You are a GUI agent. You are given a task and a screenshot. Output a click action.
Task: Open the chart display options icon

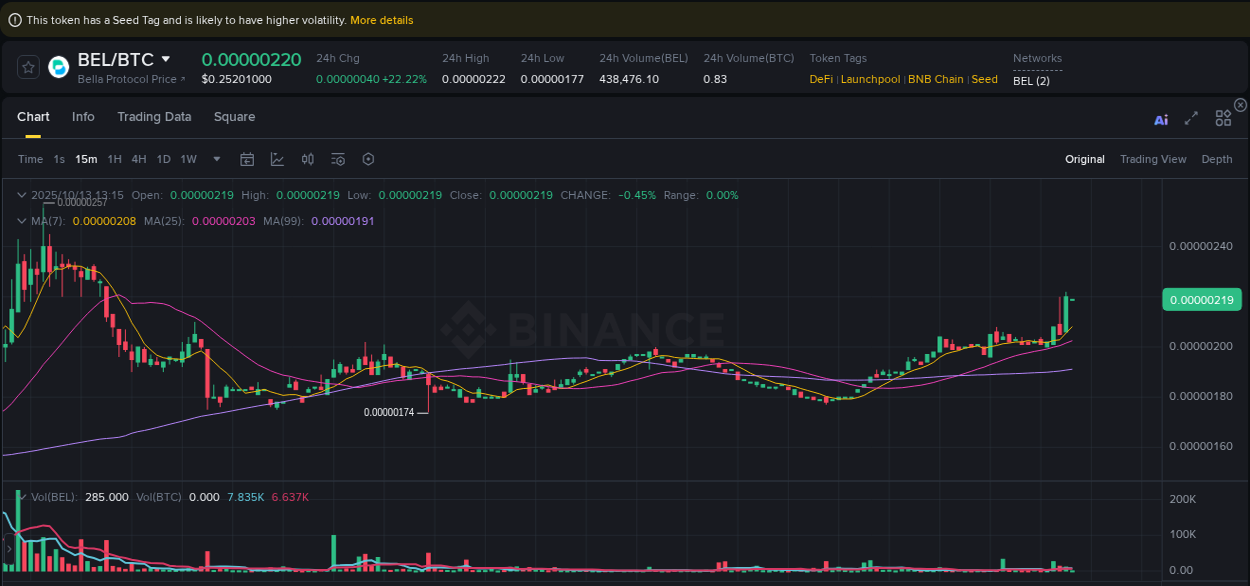click(x=337, y=159)
